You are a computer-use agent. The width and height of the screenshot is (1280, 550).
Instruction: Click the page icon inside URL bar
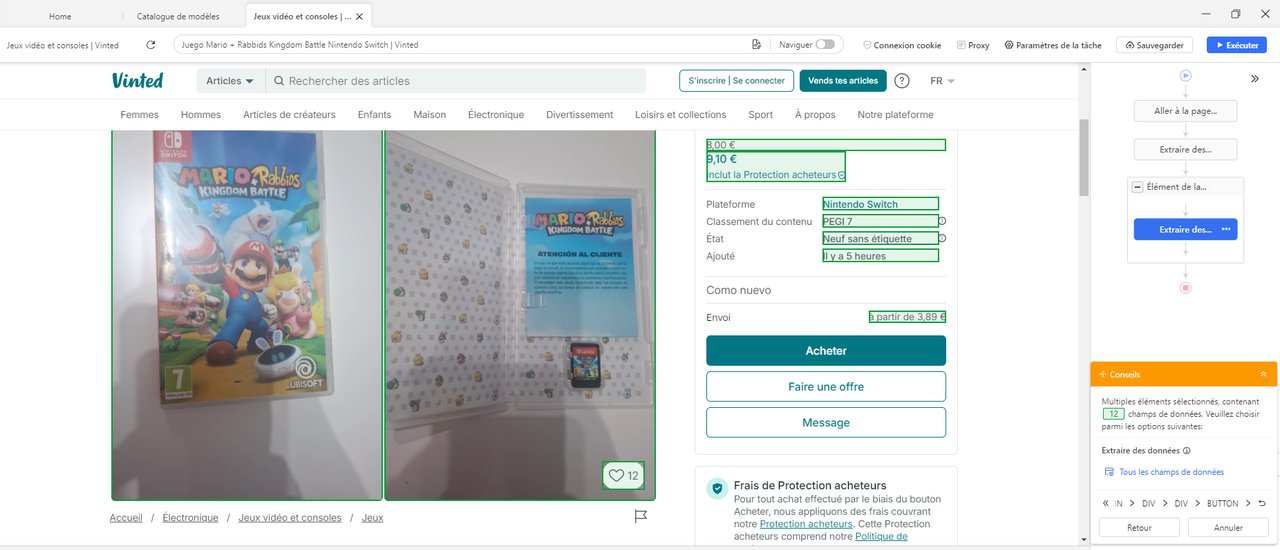tap(757, 45)
